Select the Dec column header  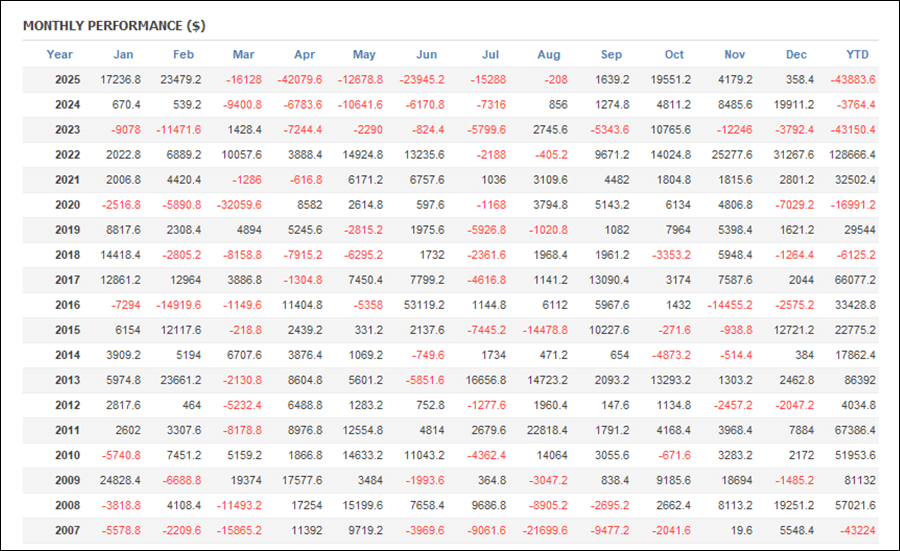click(x=797, y=54)
